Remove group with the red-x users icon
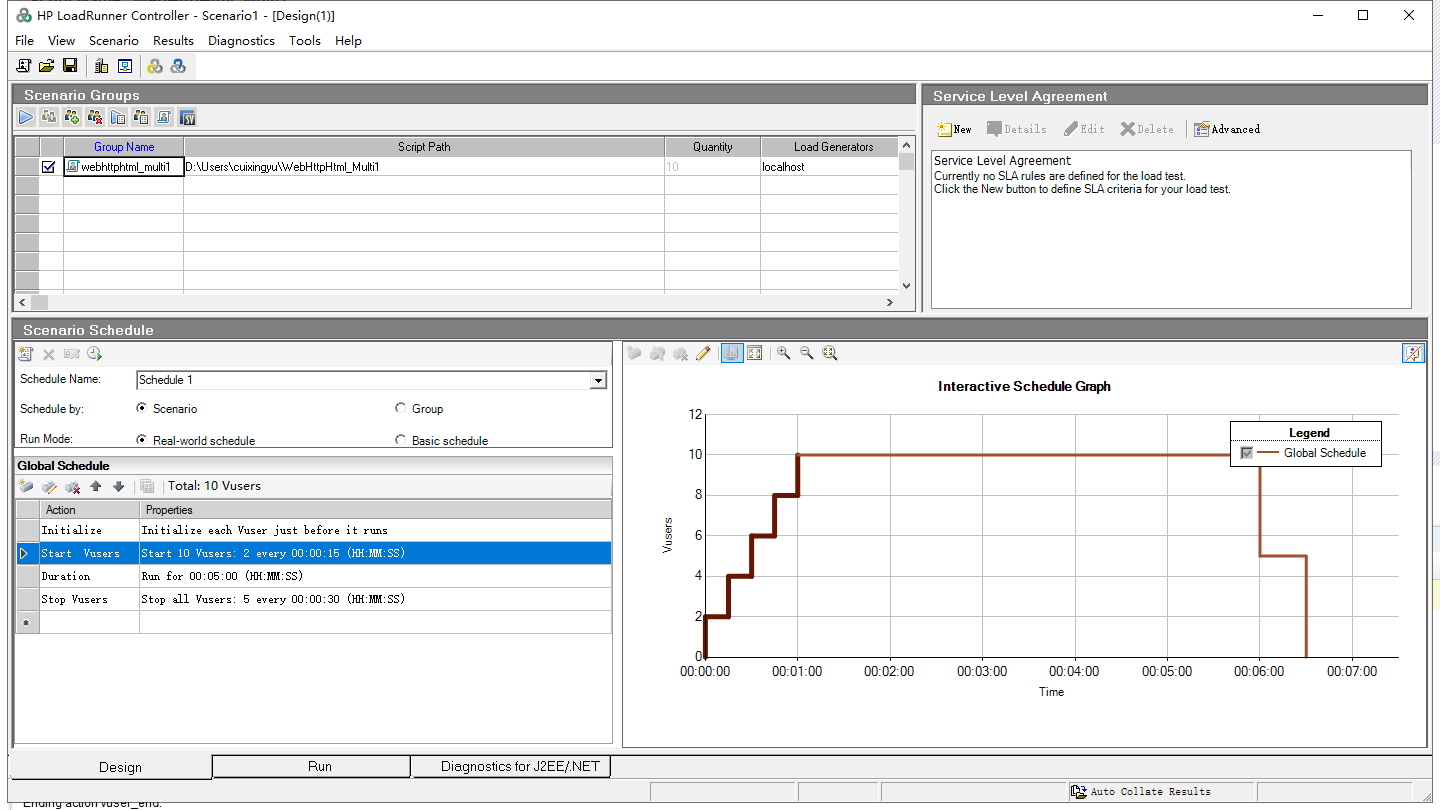1440x810 pixels. point(95,117)
